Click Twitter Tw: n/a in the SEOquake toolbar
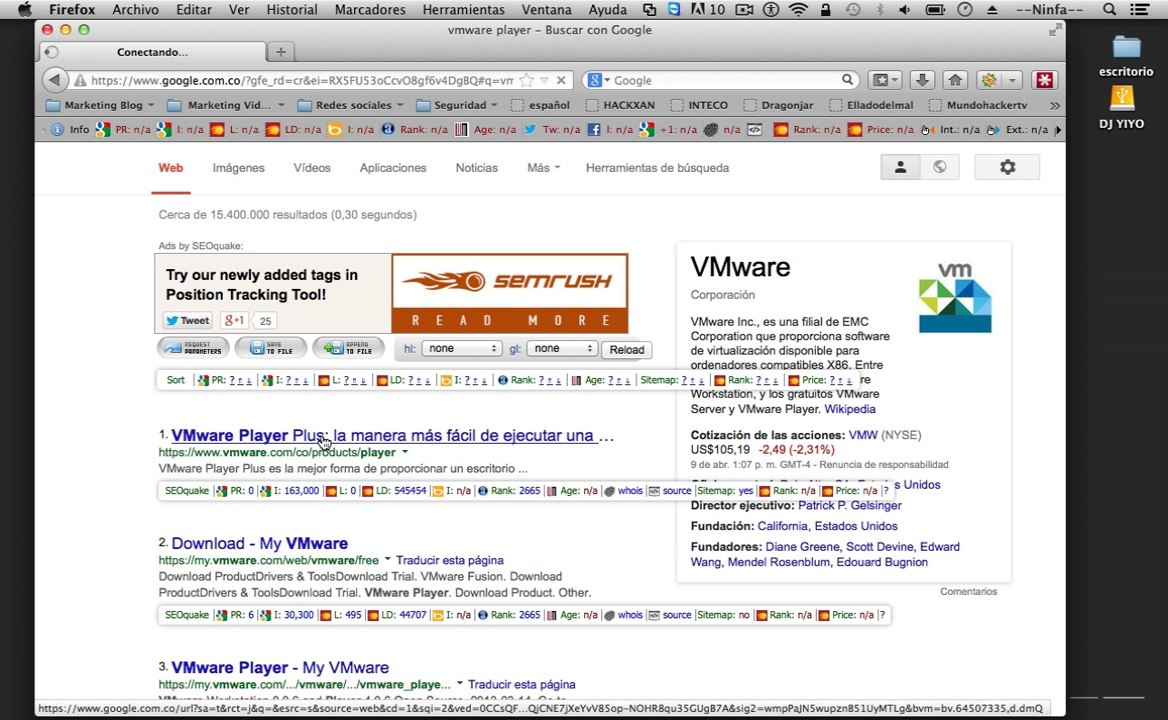The width and height of the screenshot is (1168, 720). click(x=552, y=130)
